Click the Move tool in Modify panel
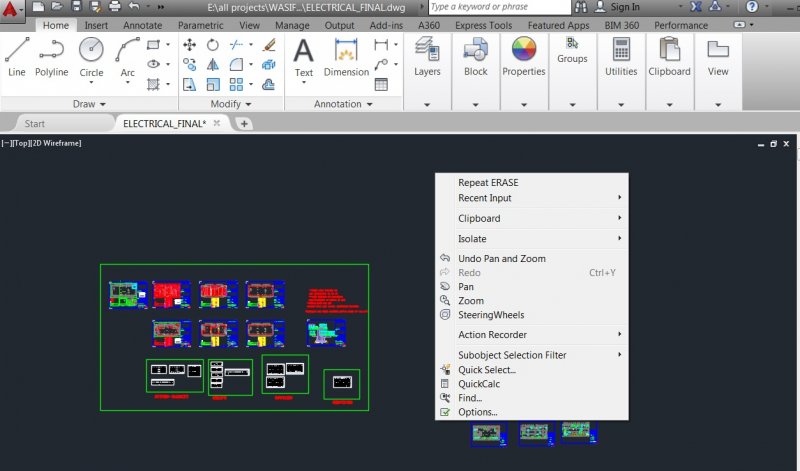Image resolution: width=800 pixels, height=471 pixels. [190, 46]
